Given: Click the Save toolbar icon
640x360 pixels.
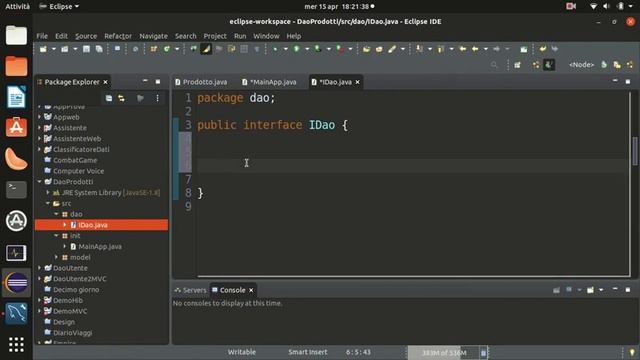Looking at the screenshot, I should [86, 49].
